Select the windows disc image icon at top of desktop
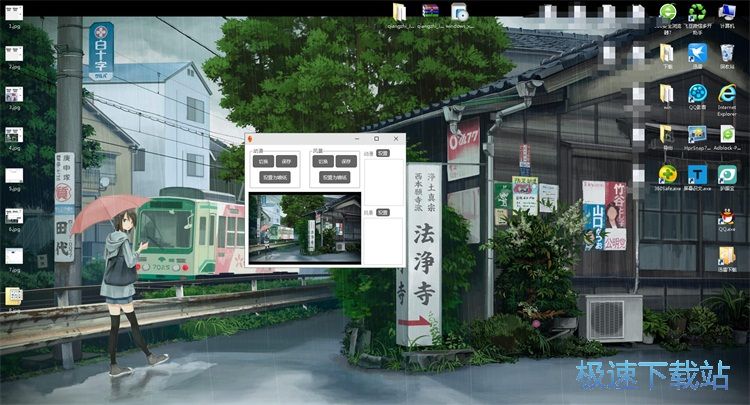This screenshot has width=750, height=405. coord(460,14)
